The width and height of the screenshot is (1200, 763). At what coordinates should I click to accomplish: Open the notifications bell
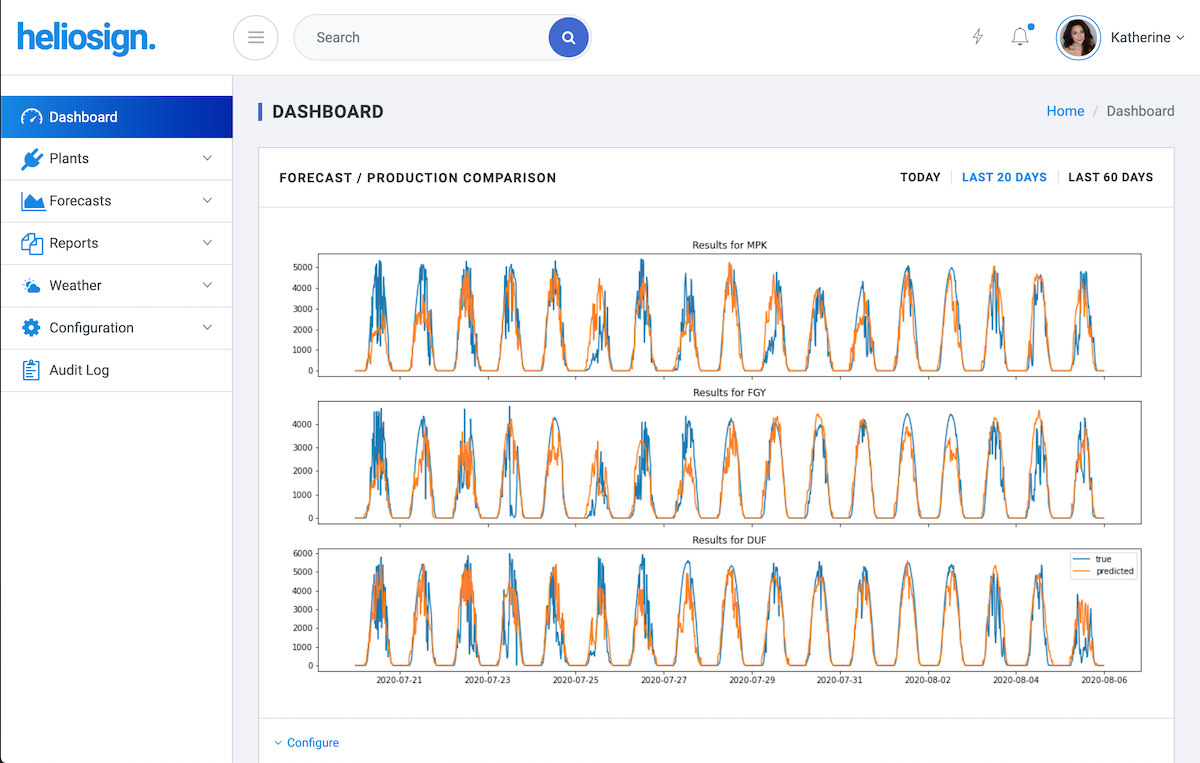(1020, 37)
